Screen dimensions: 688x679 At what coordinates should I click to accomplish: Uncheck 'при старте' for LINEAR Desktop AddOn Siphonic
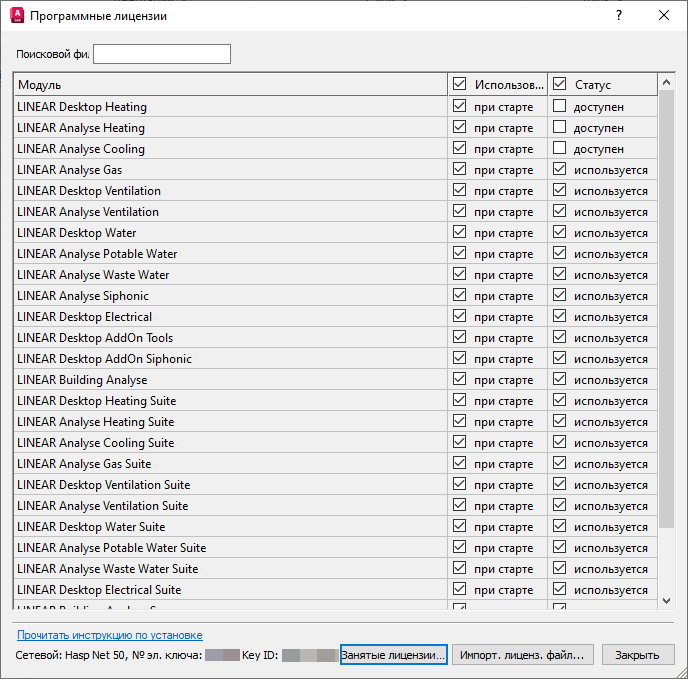pos(459,358)
